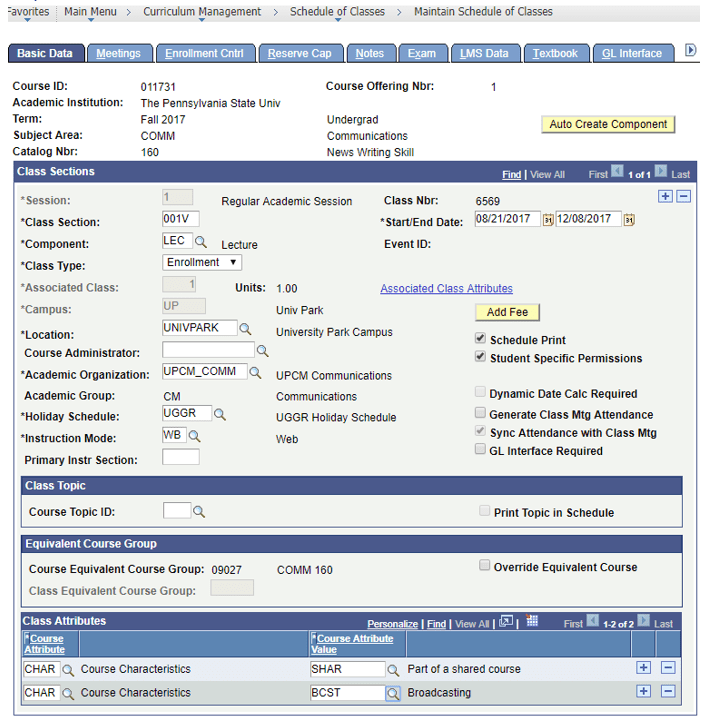This screenshot has height=722, width=708.
Task: Delete the BCST attribute row
Action: coord(668,691)
